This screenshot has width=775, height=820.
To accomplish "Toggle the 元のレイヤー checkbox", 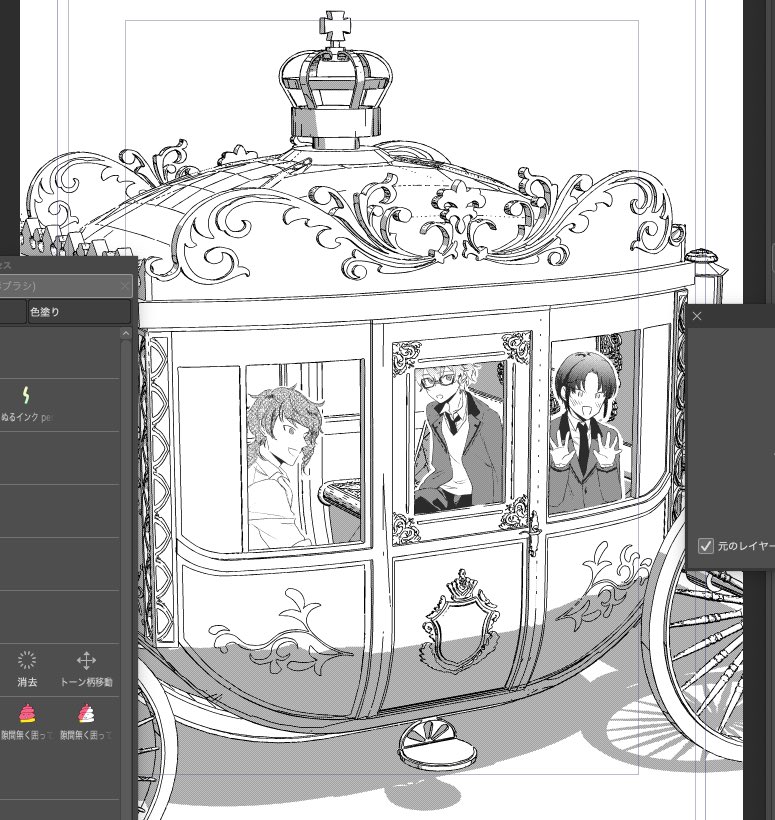I will pos(705,546).
